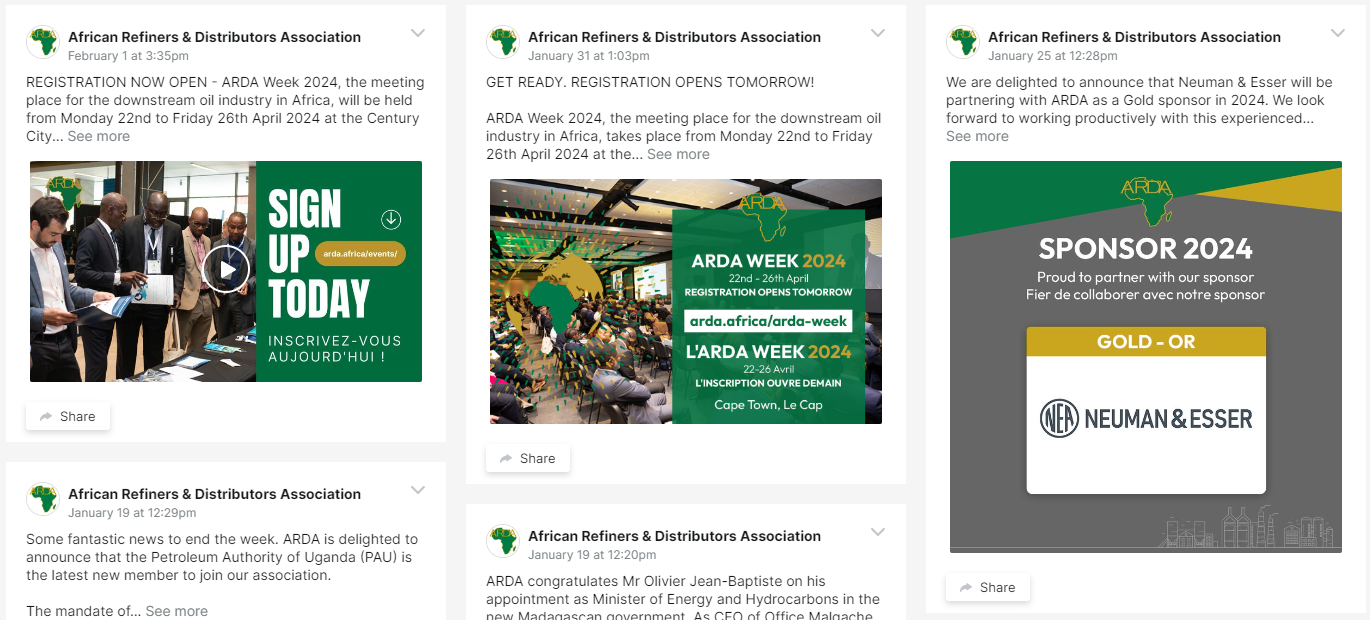Click the Neuman & Esser NEA logo
Viewport: 1370px width, 620px height.
click(x=1058, y=419)
